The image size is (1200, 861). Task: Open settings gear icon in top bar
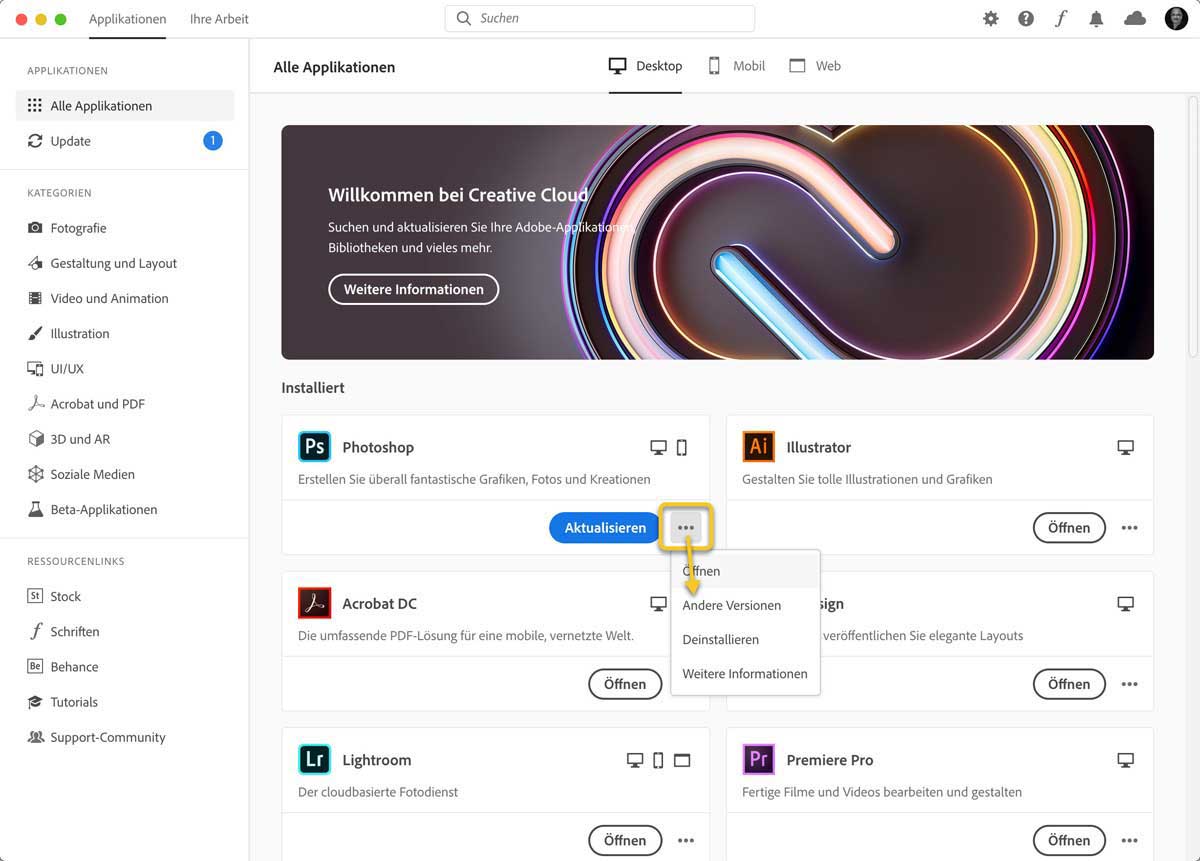pyautogui.click(x=991, y=19)
